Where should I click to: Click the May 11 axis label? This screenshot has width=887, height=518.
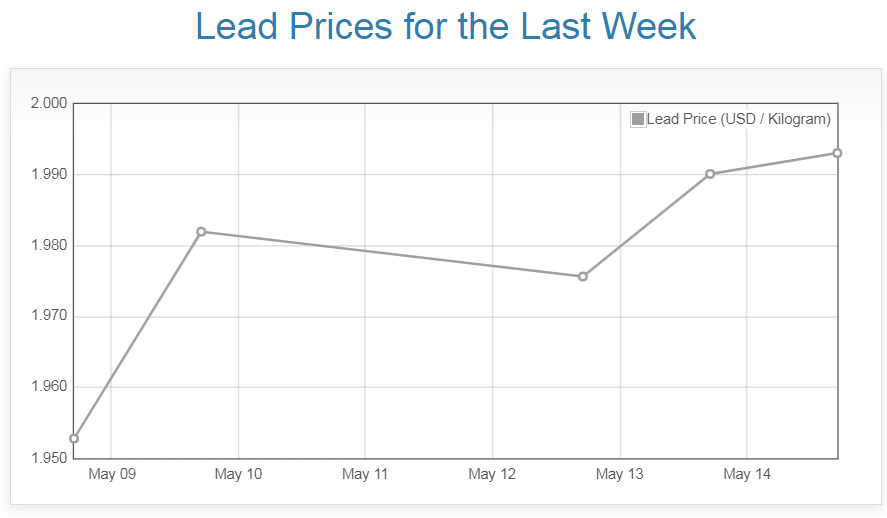pos(365,474)
